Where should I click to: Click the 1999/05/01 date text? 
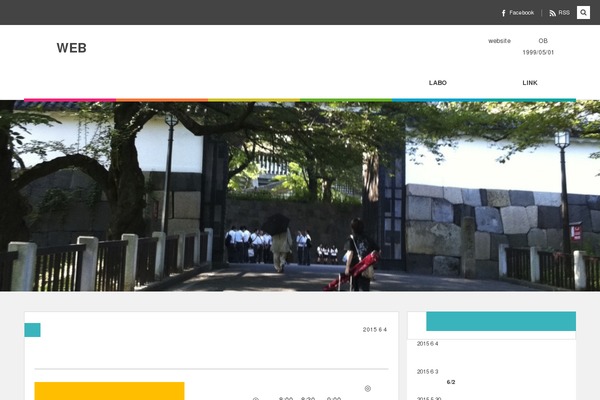[538, 52]
